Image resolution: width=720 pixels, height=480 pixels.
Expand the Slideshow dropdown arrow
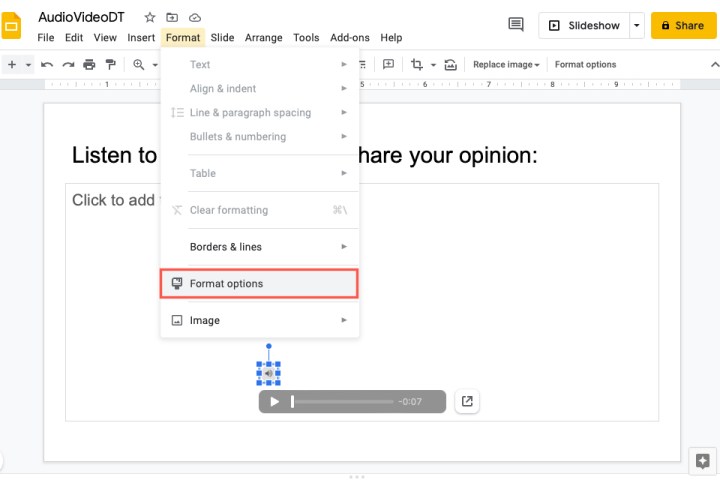637,25
